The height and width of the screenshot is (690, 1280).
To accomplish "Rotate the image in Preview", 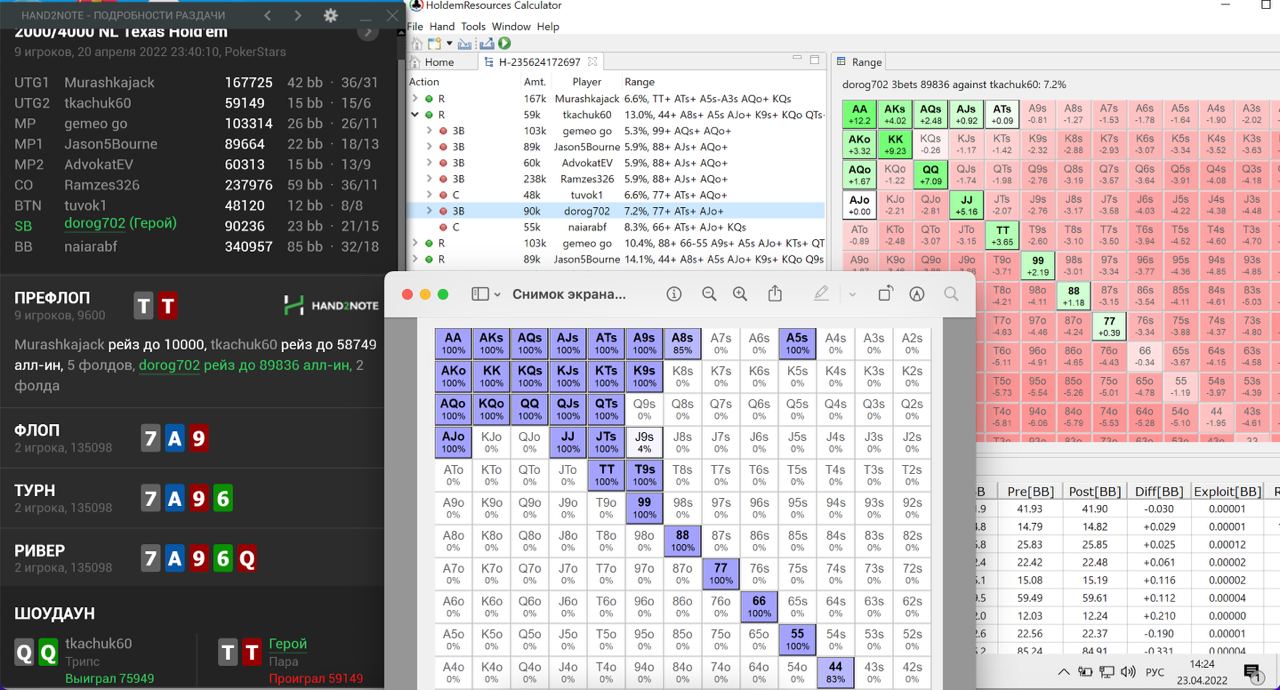I will 885,294.
